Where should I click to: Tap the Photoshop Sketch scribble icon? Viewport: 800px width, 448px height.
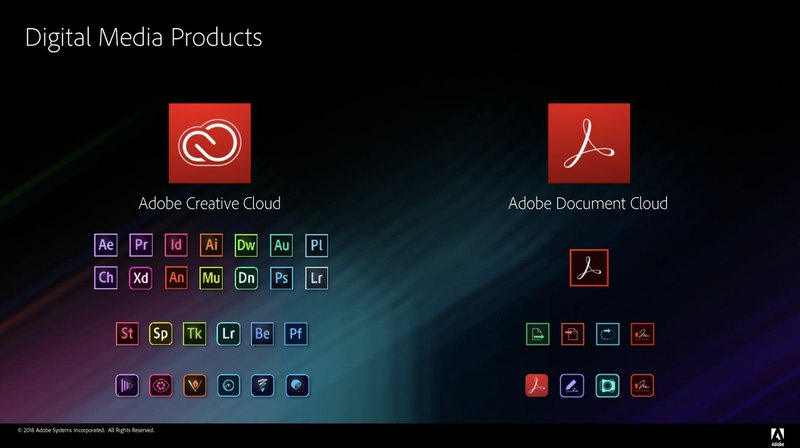tap(262, 385)
